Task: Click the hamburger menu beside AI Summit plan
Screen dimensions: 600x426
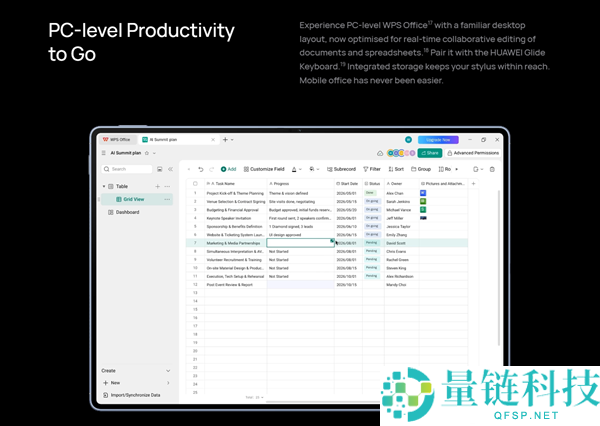Action: (104, 153)
